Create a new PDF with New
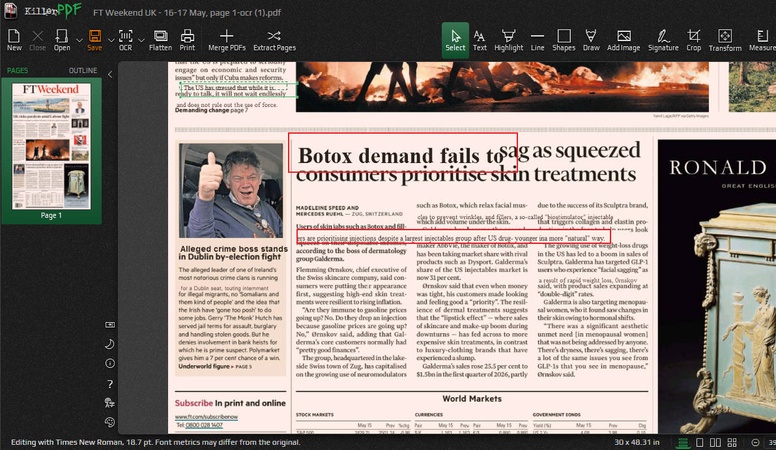The image size is (776, 450). click(14, 40)
